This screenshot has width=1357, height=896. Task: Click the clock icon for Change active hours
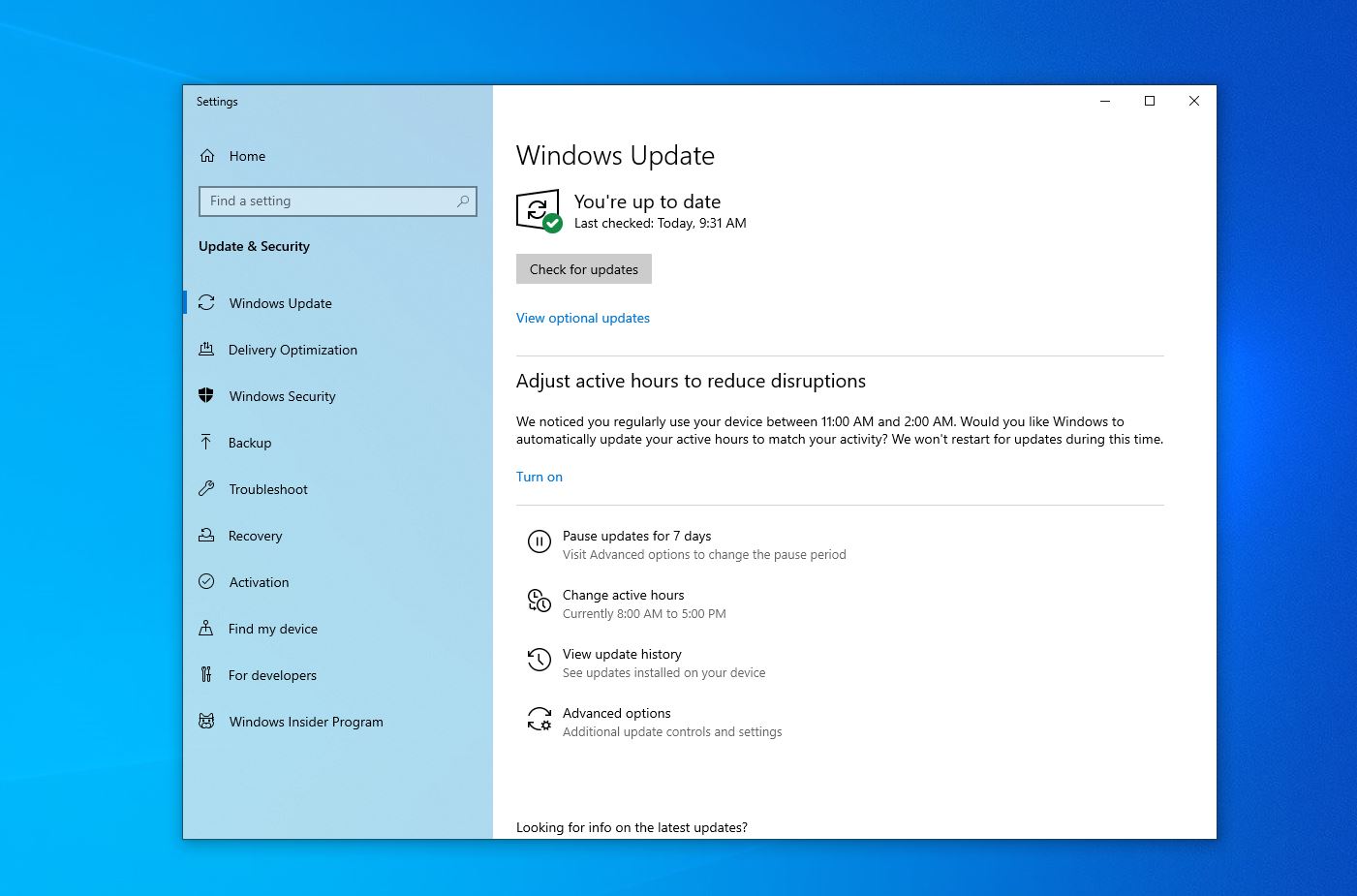coord(540,601)
